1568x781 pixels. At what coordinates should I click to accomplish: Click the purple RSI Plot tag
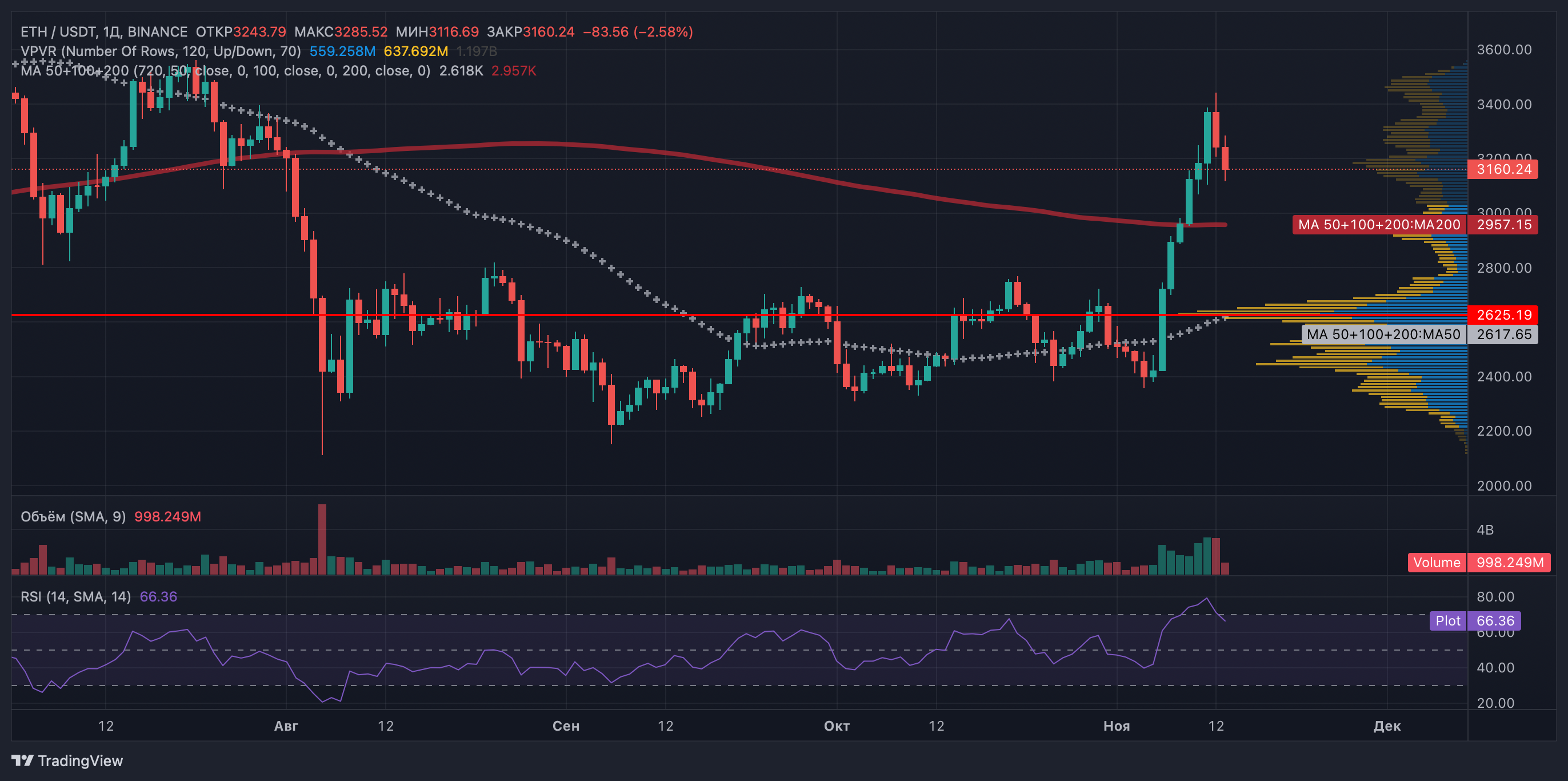[1447, 621]
